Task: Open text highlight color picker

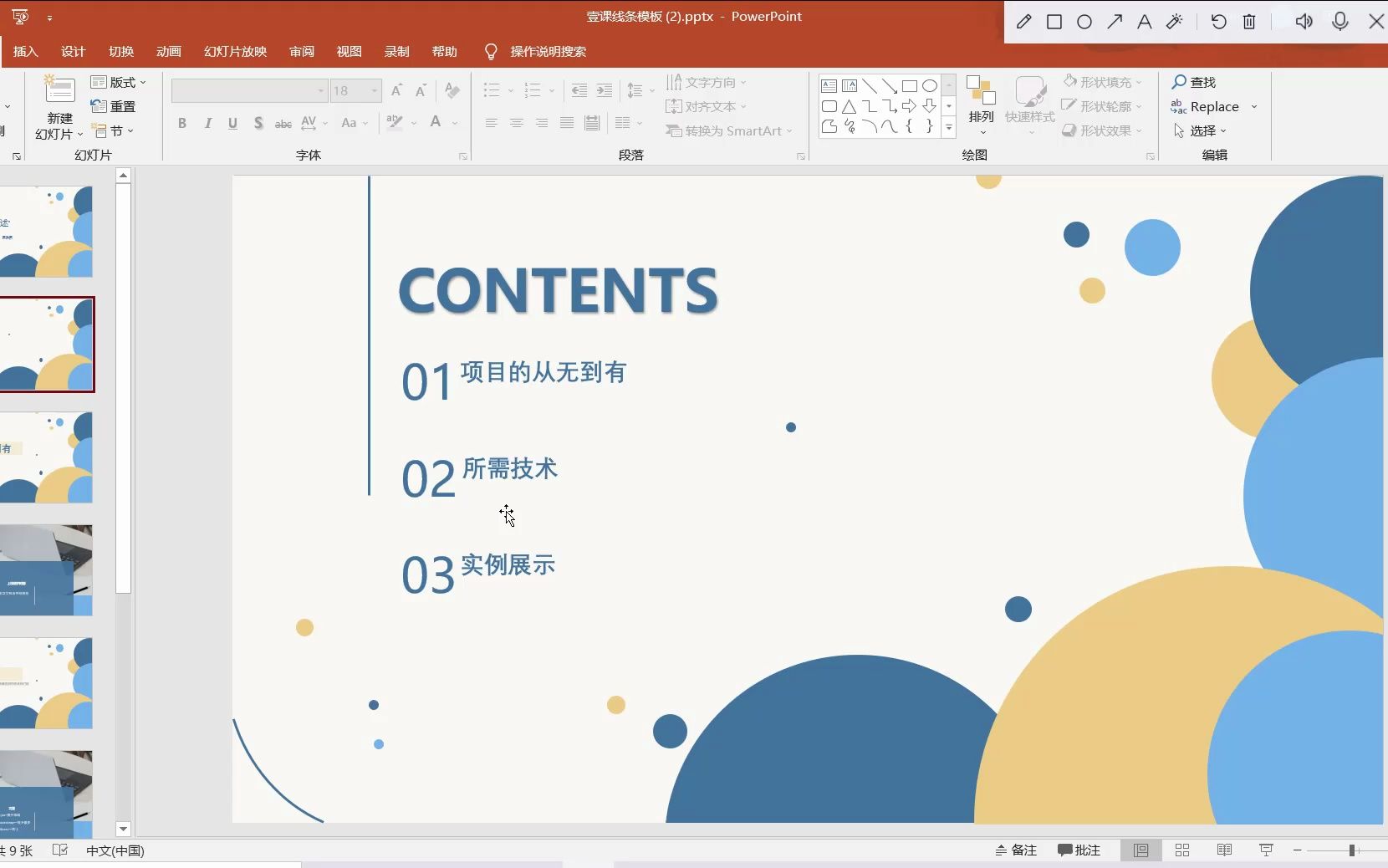Action: click(x=395, y=123)
